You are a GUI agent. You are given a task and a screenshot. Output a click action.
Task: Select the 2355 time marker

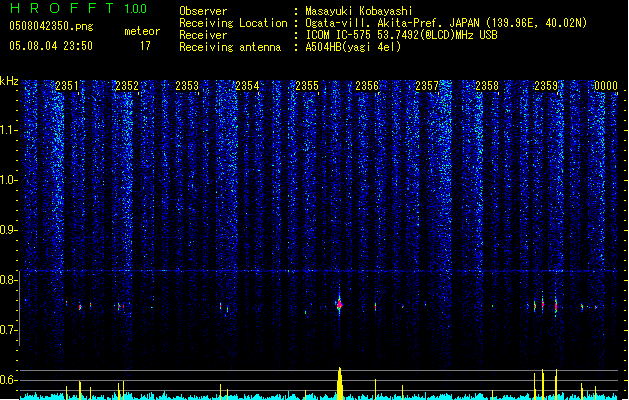(x=307, y=86)
